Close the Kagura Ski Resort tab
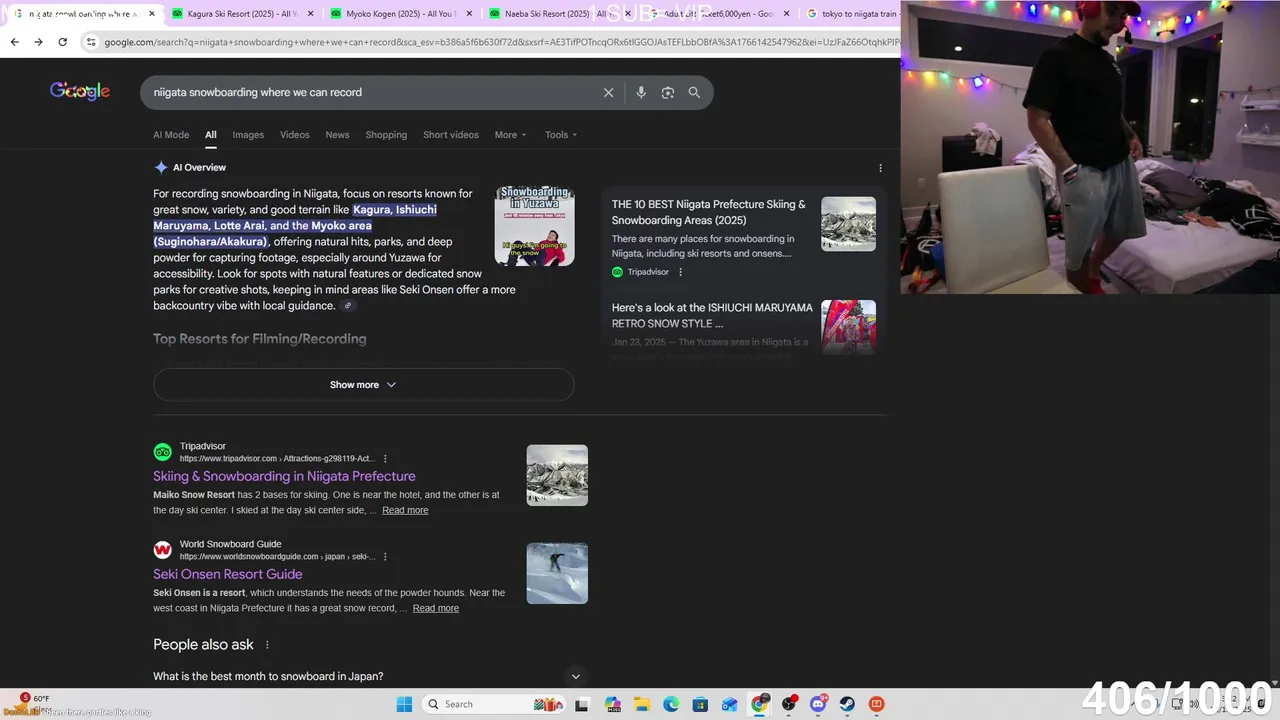The width and height of the screenshot is (1280, 720). 311,14
